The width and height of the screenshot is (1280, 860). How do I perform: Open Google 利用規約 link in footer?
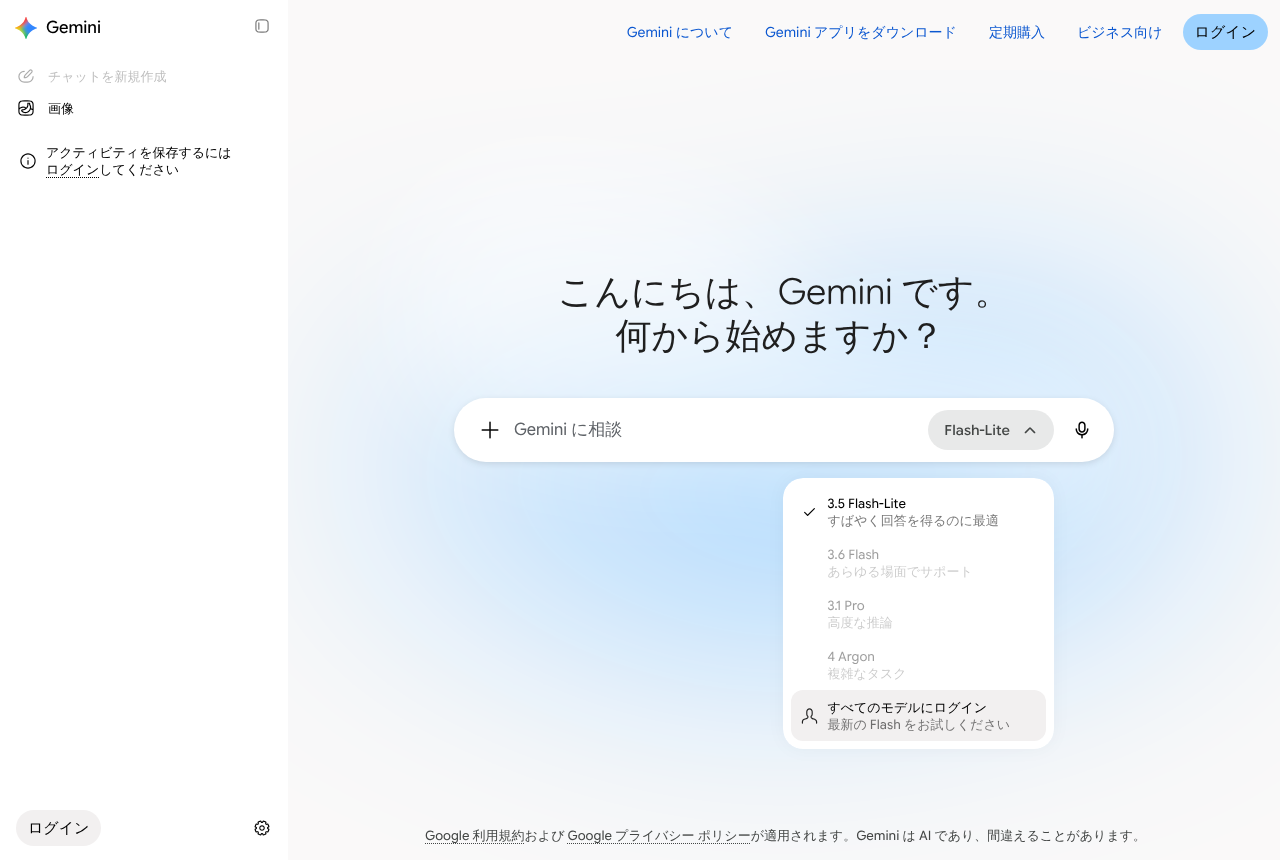point(474,836)
